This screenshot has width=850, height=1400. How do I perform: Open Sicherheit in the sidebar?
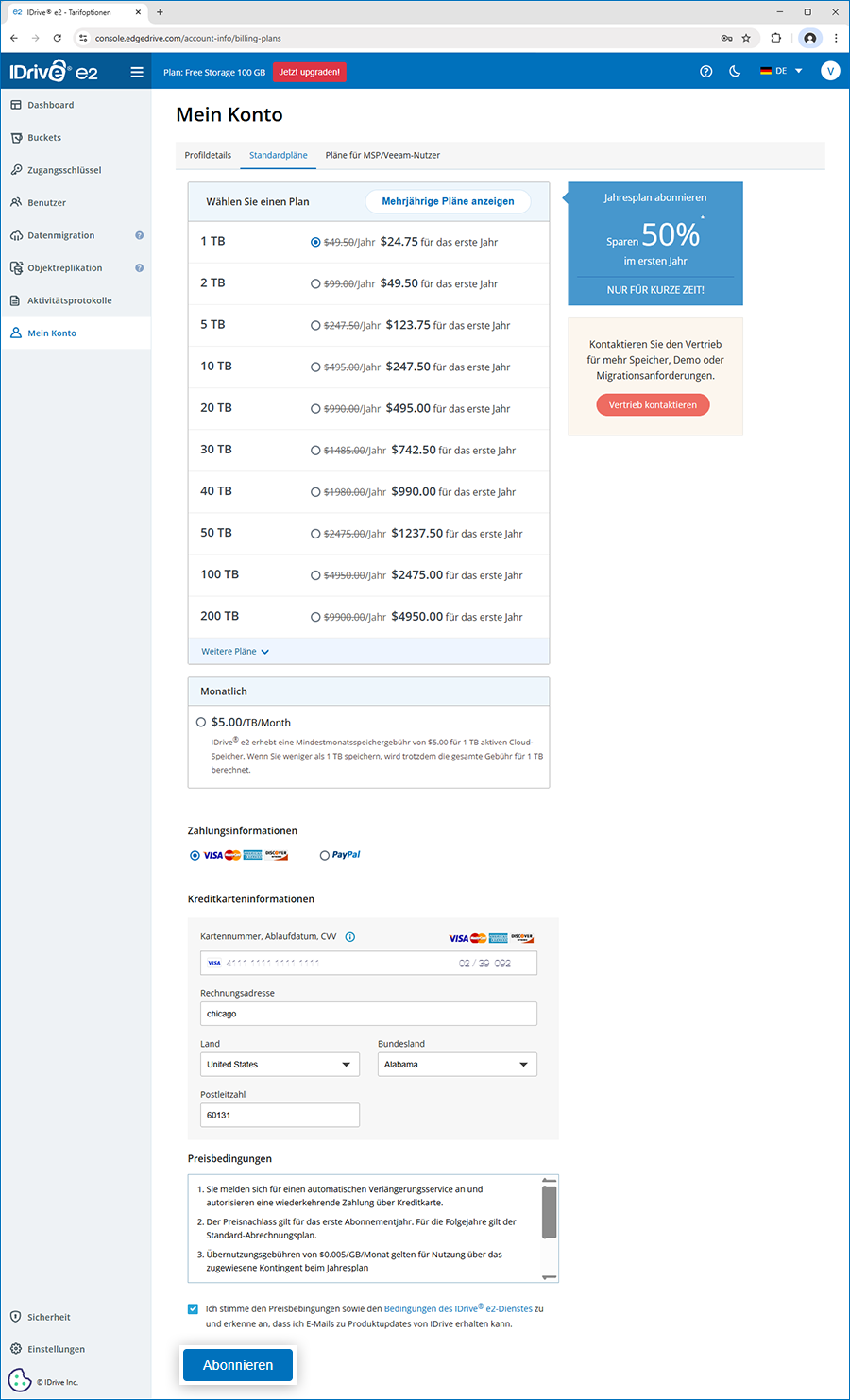coord(49,1317)
